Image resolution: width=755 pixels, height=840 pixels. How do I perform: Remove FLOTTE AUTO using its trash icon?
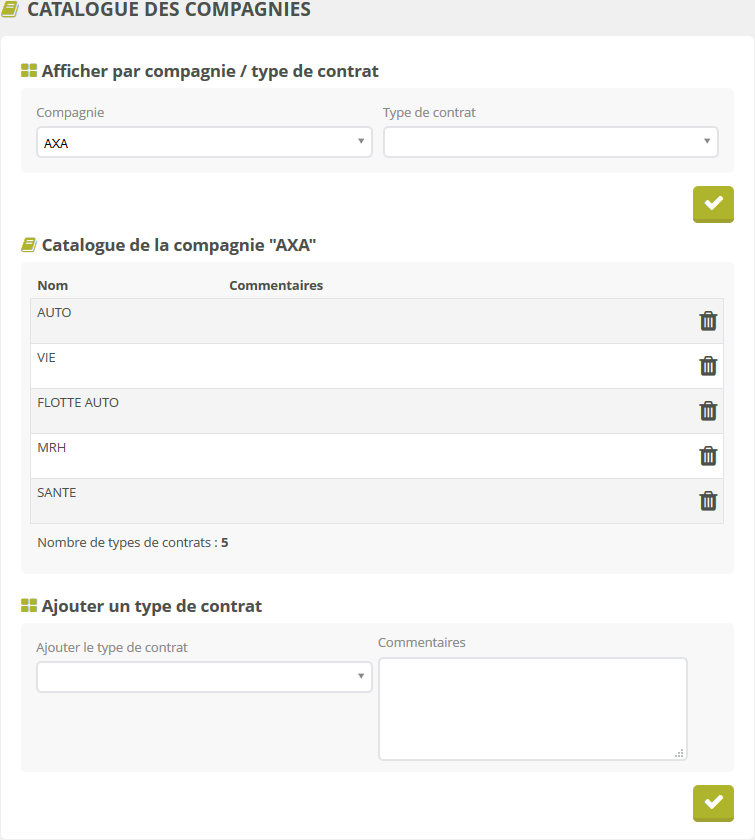pos(708,411)
